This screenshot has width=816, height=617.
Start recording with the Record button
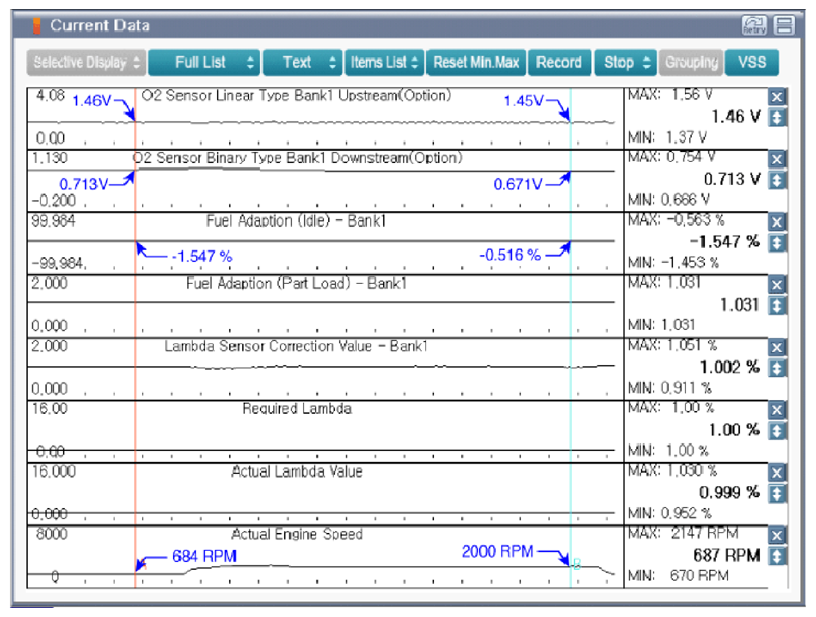point(559,62)
